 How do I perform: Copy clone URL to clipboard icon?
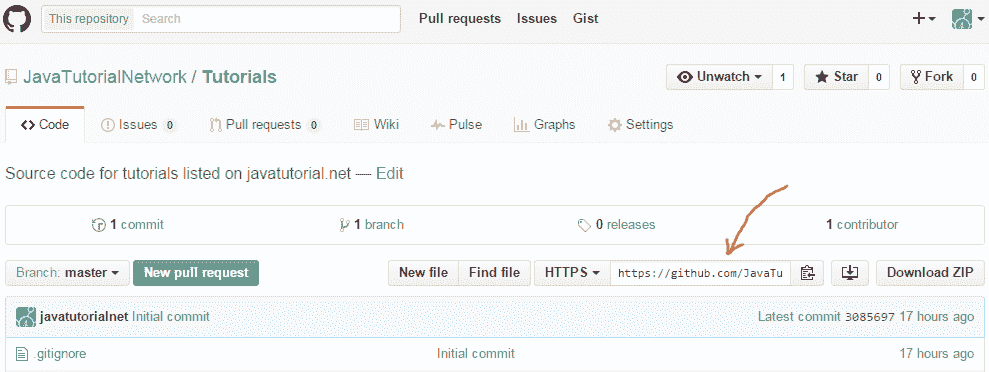(807, 273)
